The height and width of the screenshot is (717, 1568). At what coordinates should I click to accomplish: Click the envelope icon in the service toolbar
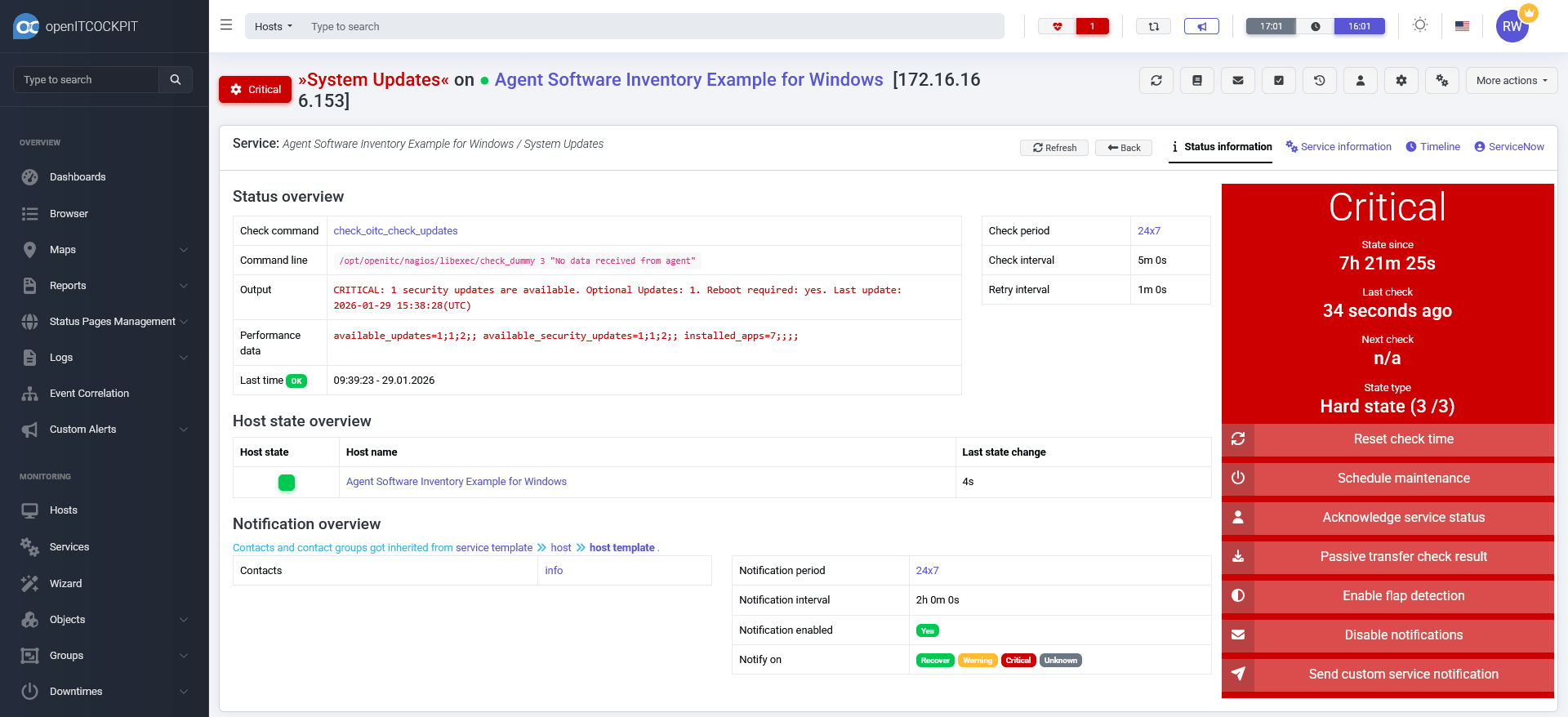click(x=1237, y=81)
